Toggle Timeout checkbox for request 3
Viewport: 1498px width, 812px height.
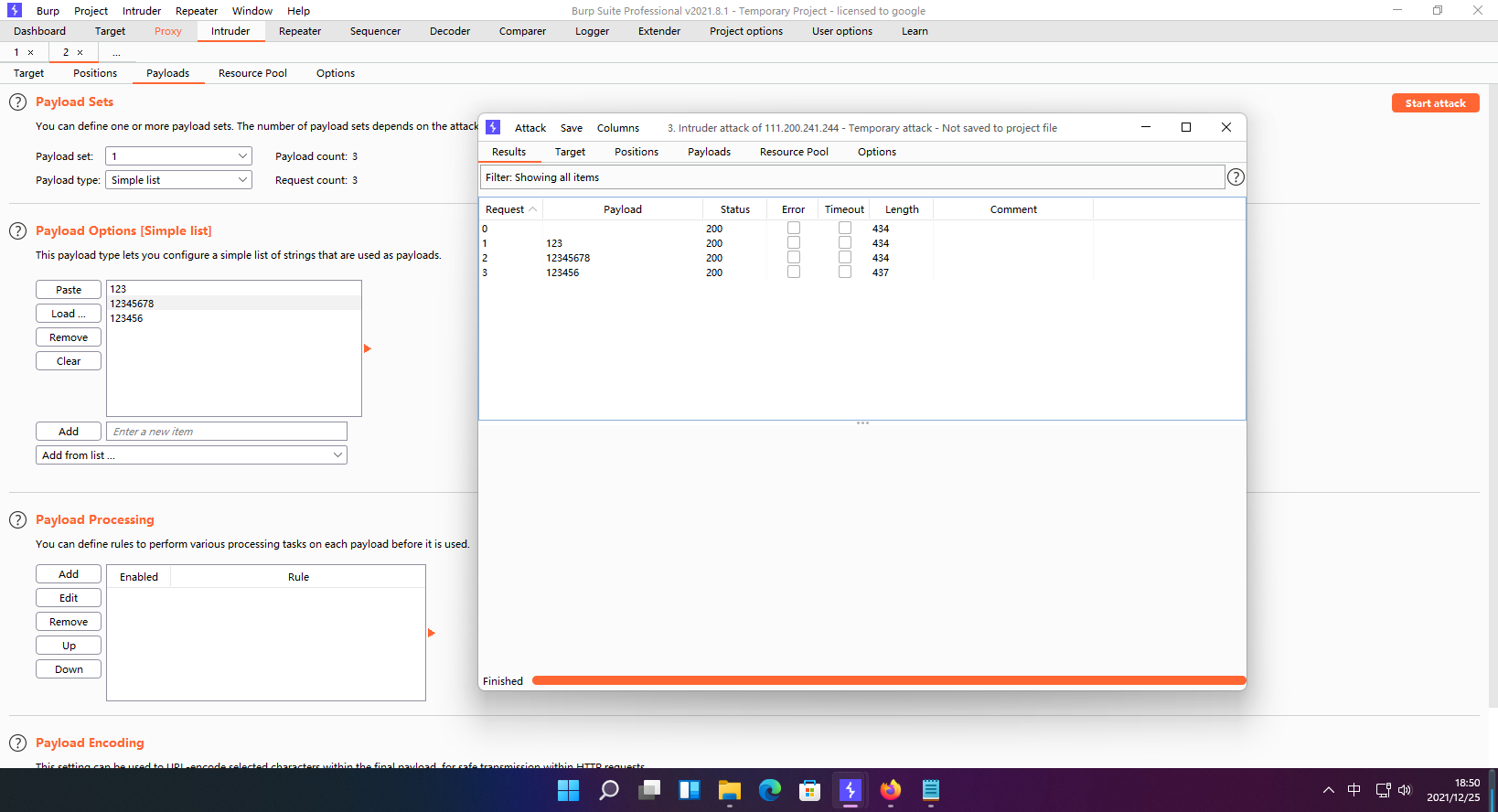845,272
